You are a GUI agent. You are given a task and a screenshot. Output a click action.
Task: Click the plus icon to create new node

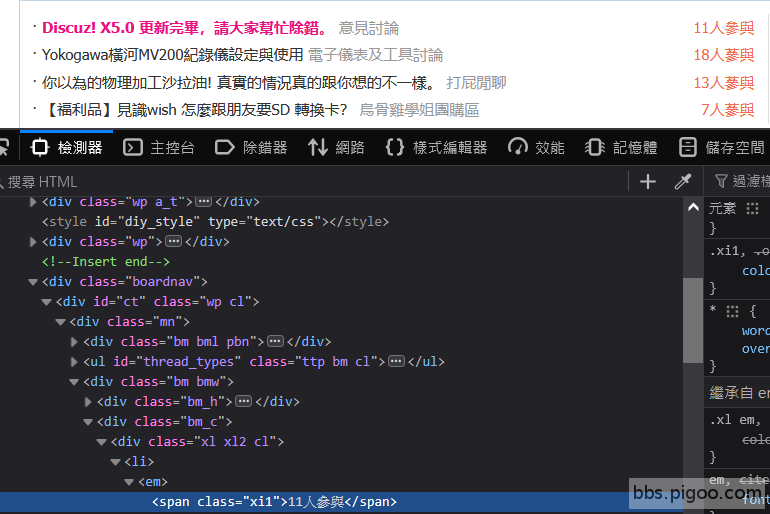click(648, 182)
